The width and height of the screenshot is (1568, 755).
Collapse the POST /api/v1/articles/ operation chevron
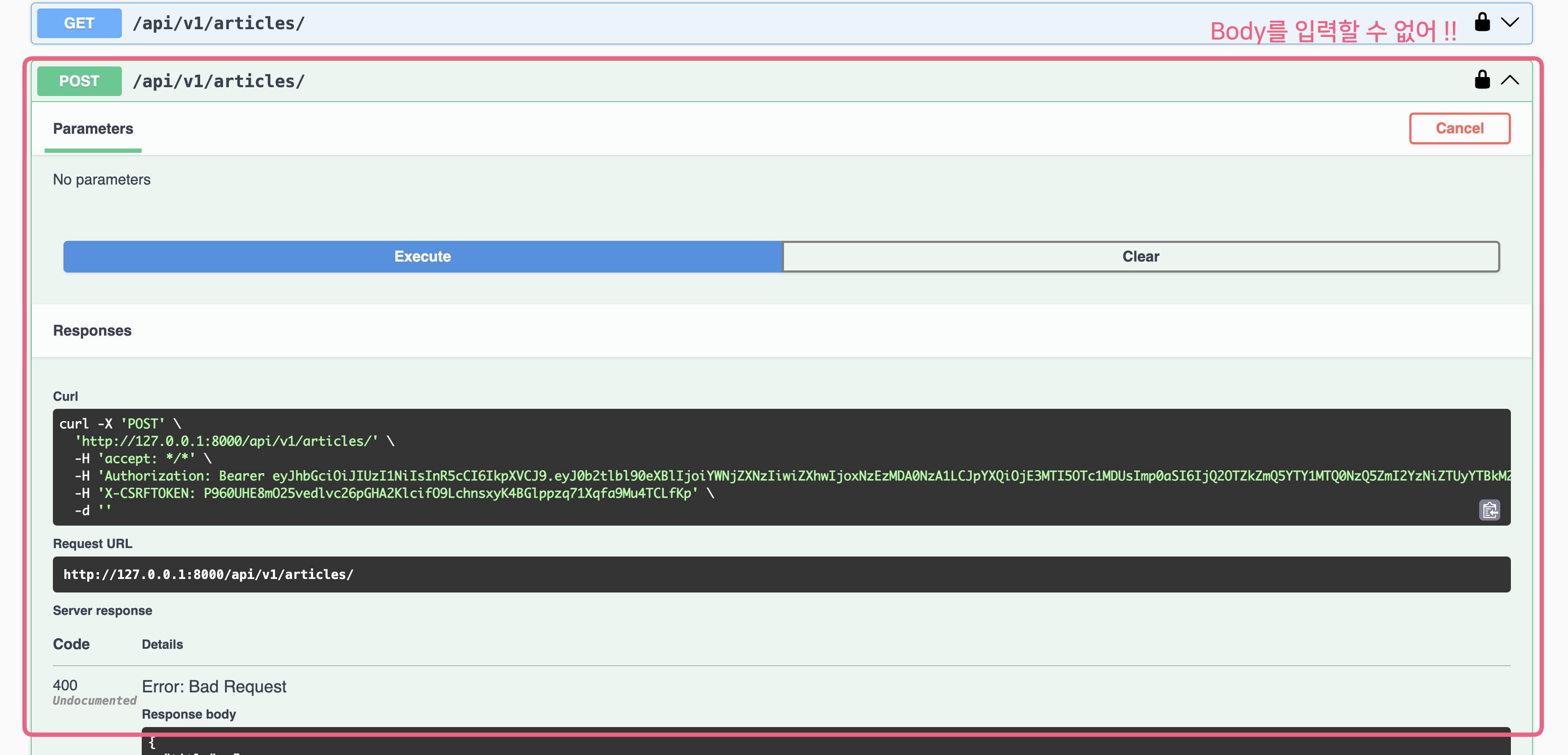1510,80
